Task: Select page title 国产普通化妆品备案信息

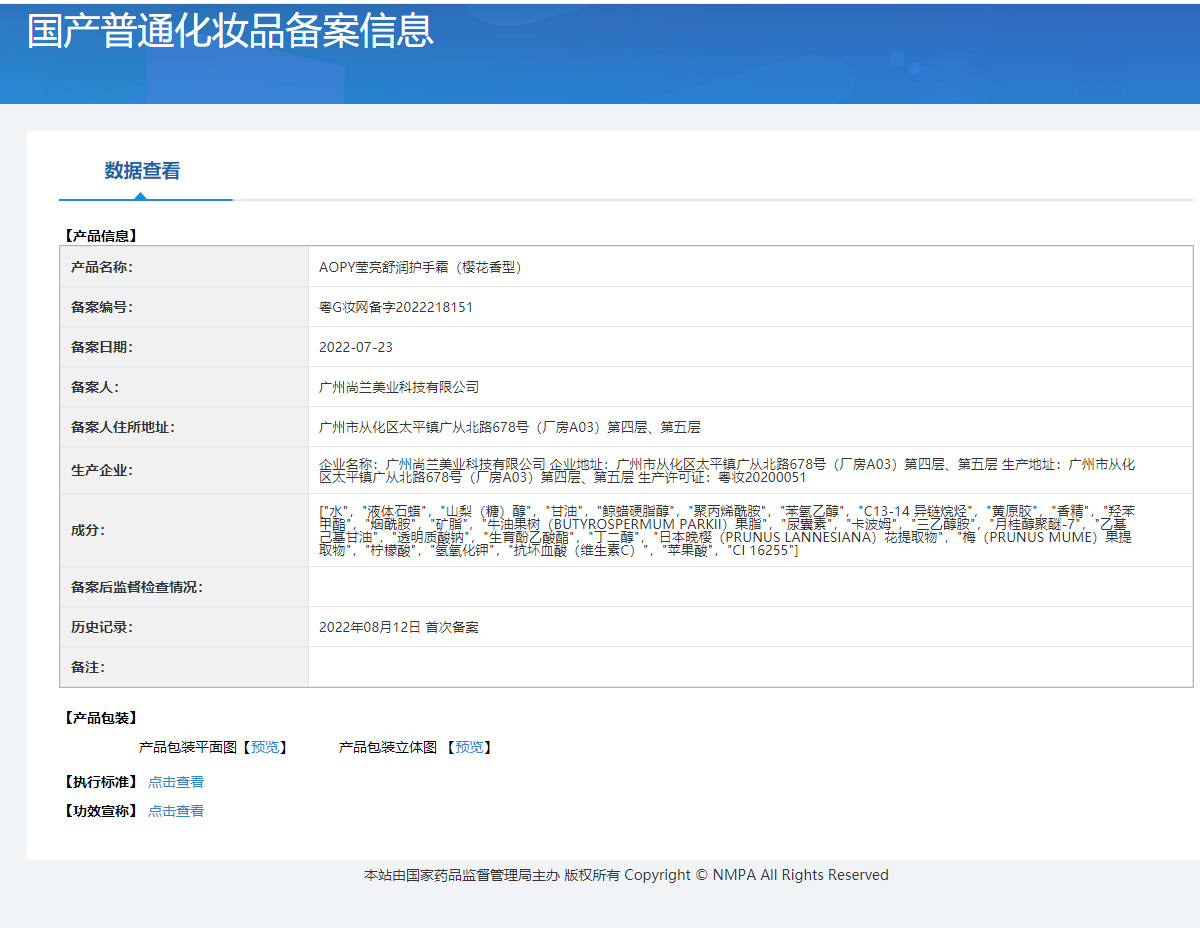Action: [x=230, y=30]
